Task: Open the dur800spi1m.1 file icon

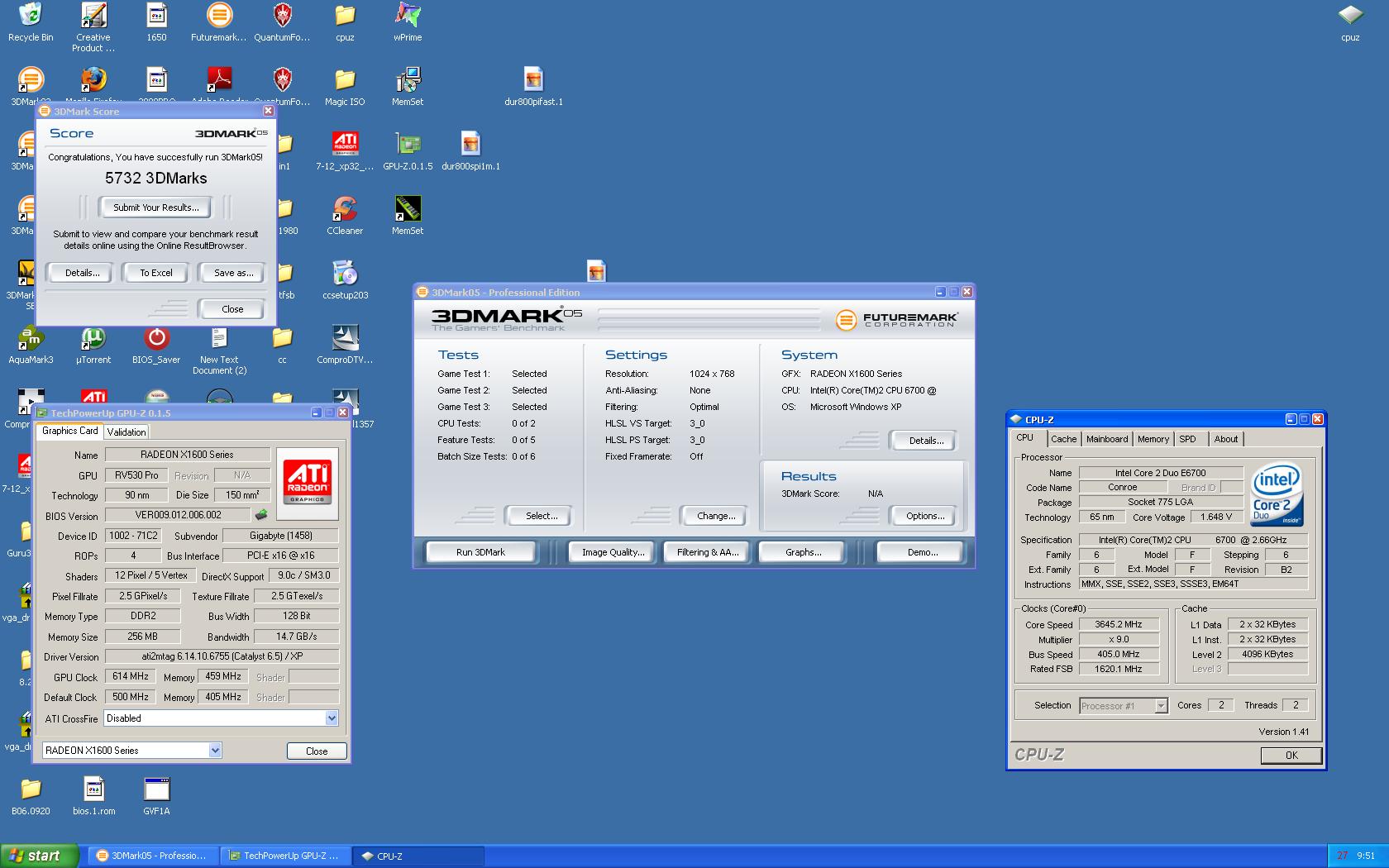Action: pos(470,151)
